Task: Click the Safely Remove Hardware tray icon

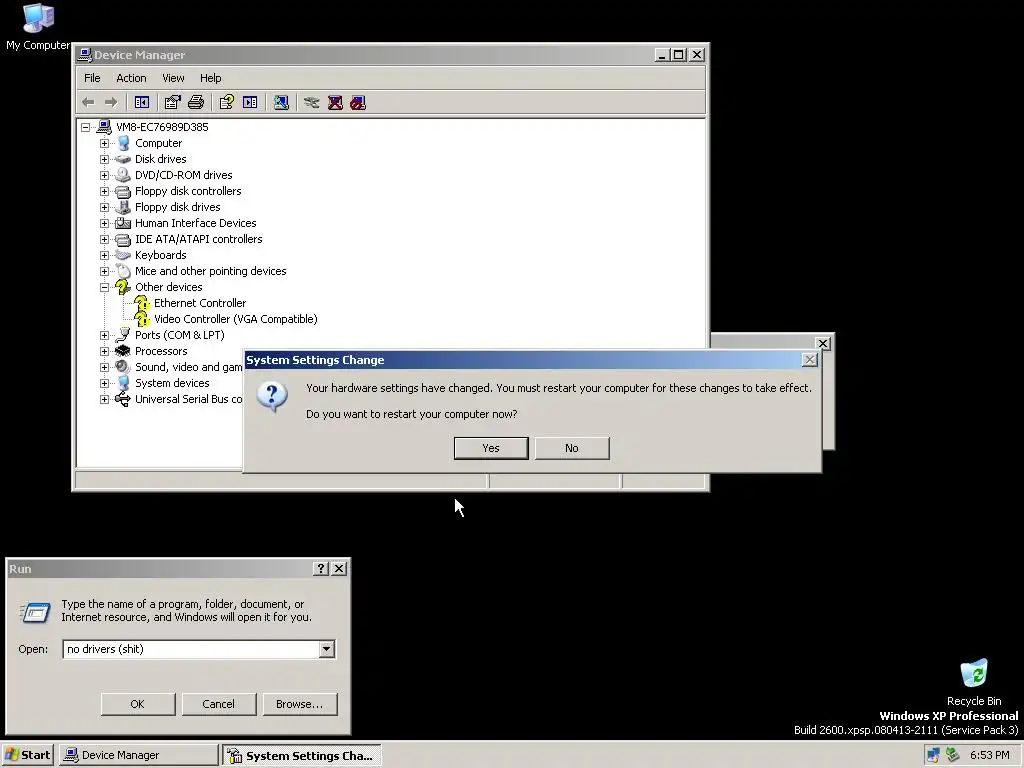Action: pos(953,755)
